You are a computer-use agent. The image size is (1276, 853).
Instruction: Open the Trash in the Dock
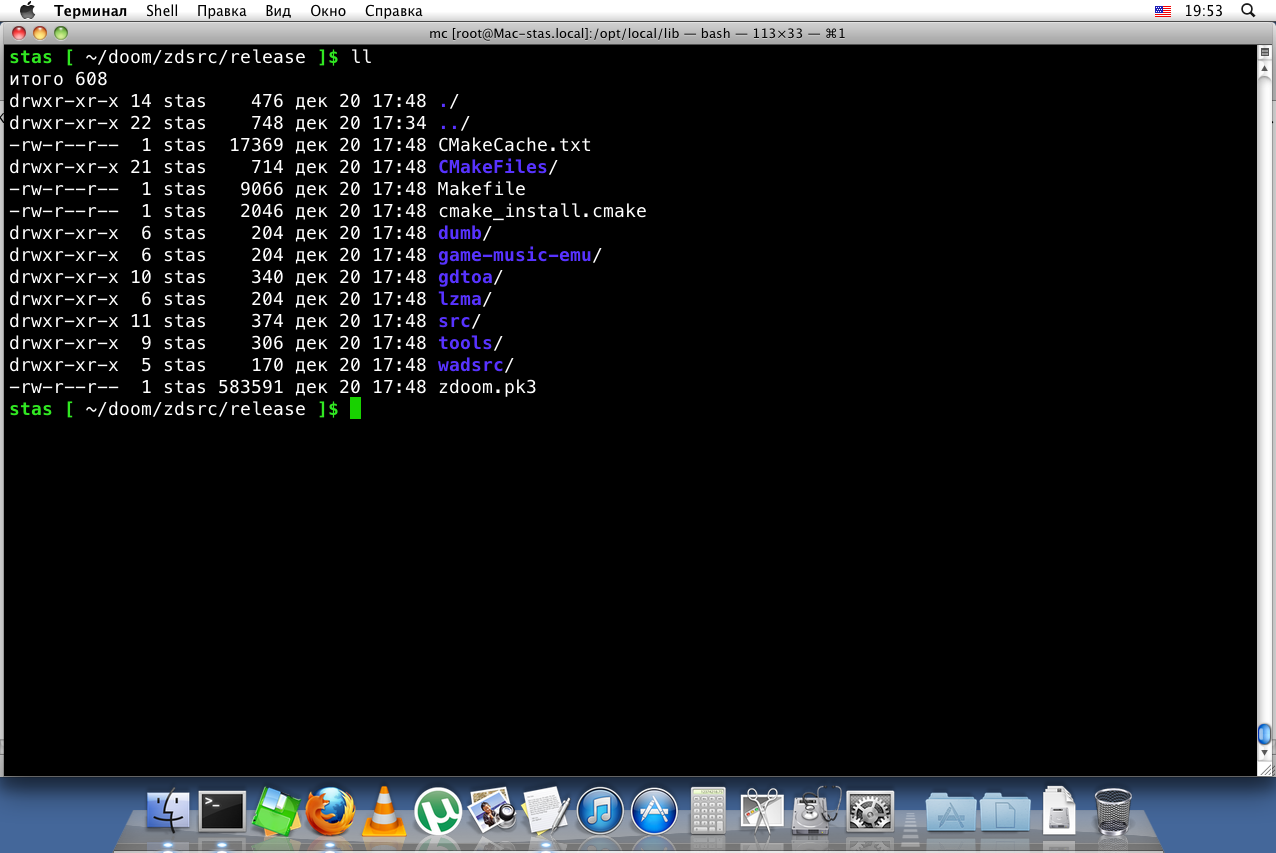[x=1113, y=809]
